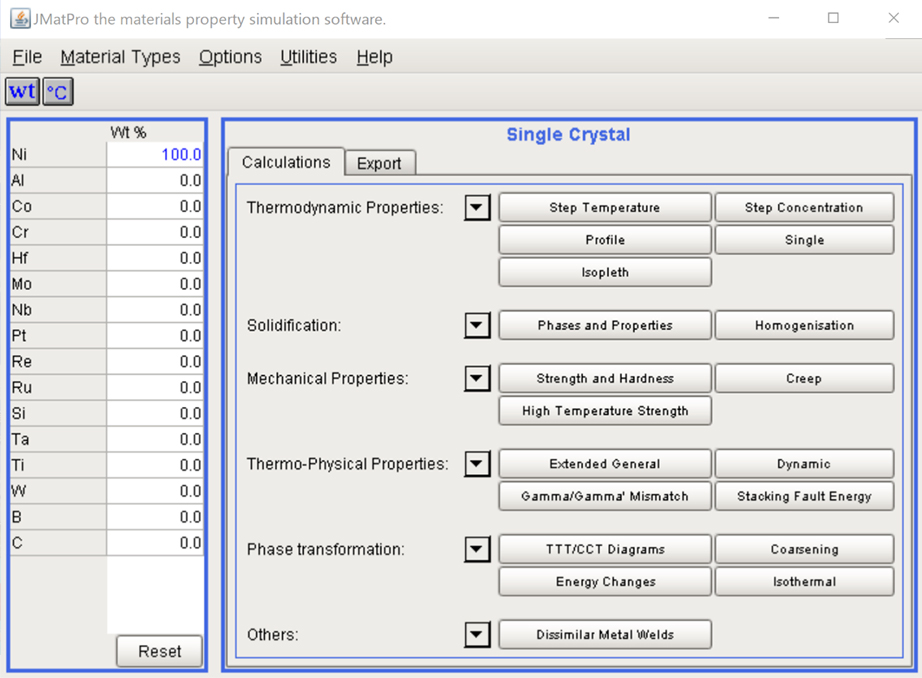Expand the Others dropdown arrow
922x678 pixels.
477,634
